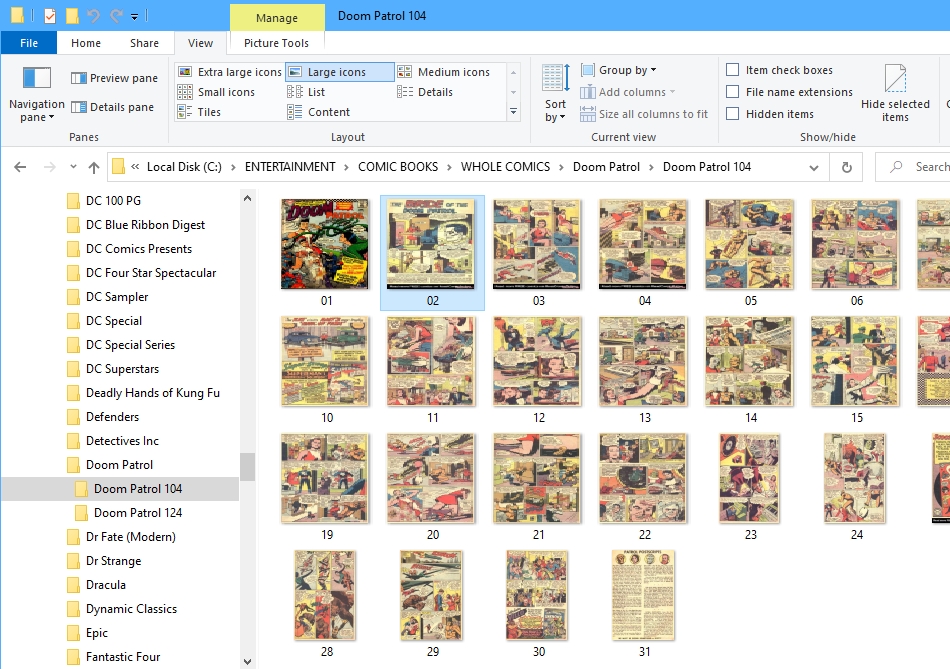
Task: Switch to the Share ribbon tab
Action: (x=144, y=43)
